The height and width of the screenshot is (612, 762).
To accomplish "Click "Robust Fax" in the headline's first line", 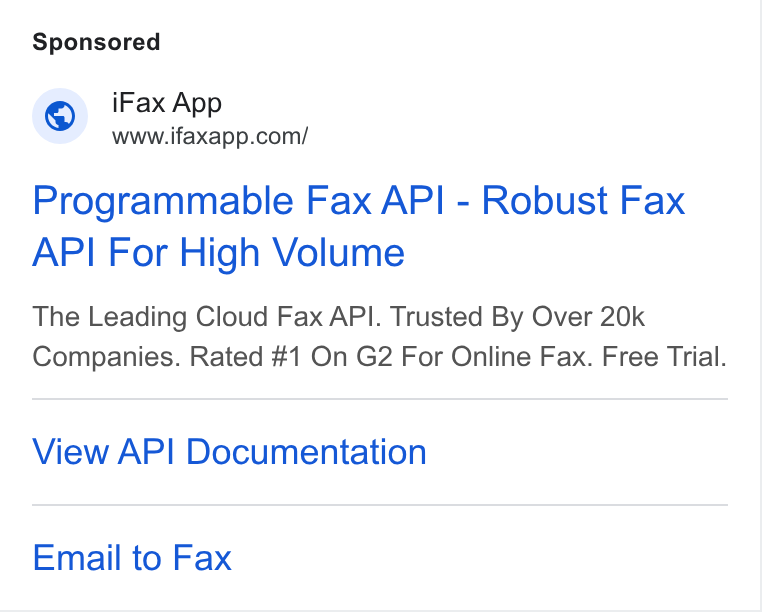I will click(x=583, y=200).
